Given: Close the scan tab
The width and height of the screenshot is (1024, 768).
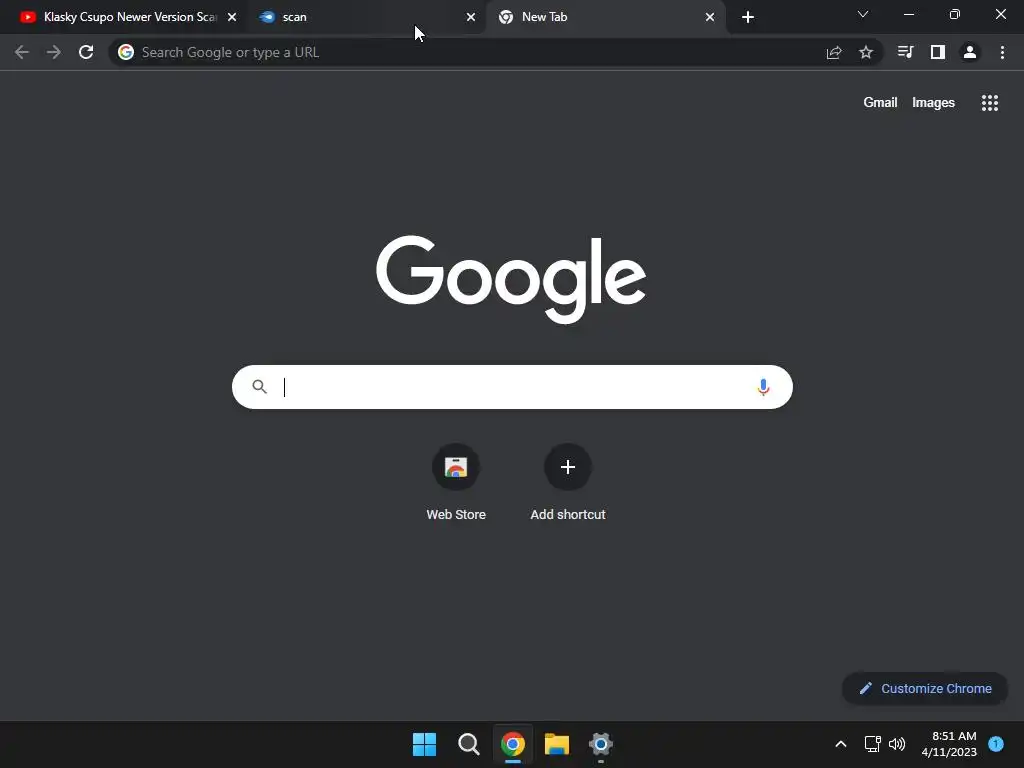Looking at the screenshot, I should [x=471, y=18].
